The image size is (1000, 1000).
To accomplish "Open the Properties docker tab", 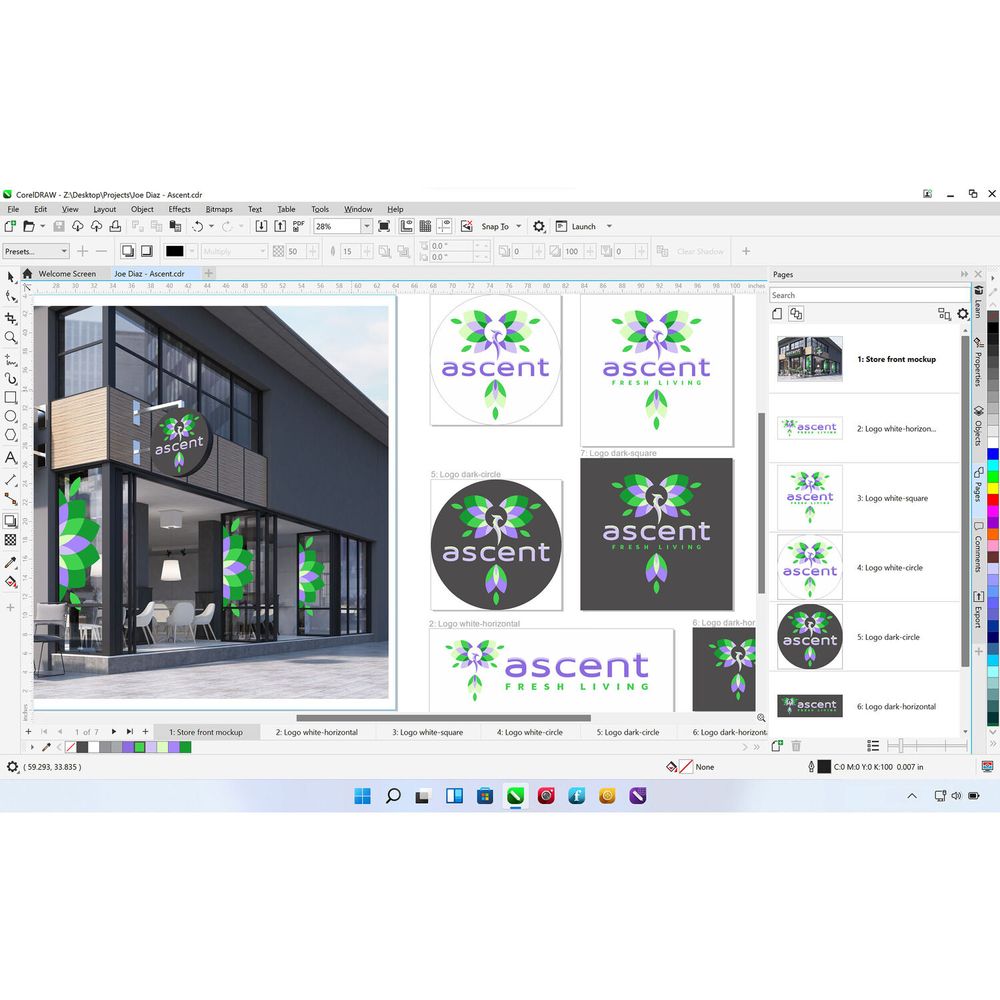I will 978,362.
